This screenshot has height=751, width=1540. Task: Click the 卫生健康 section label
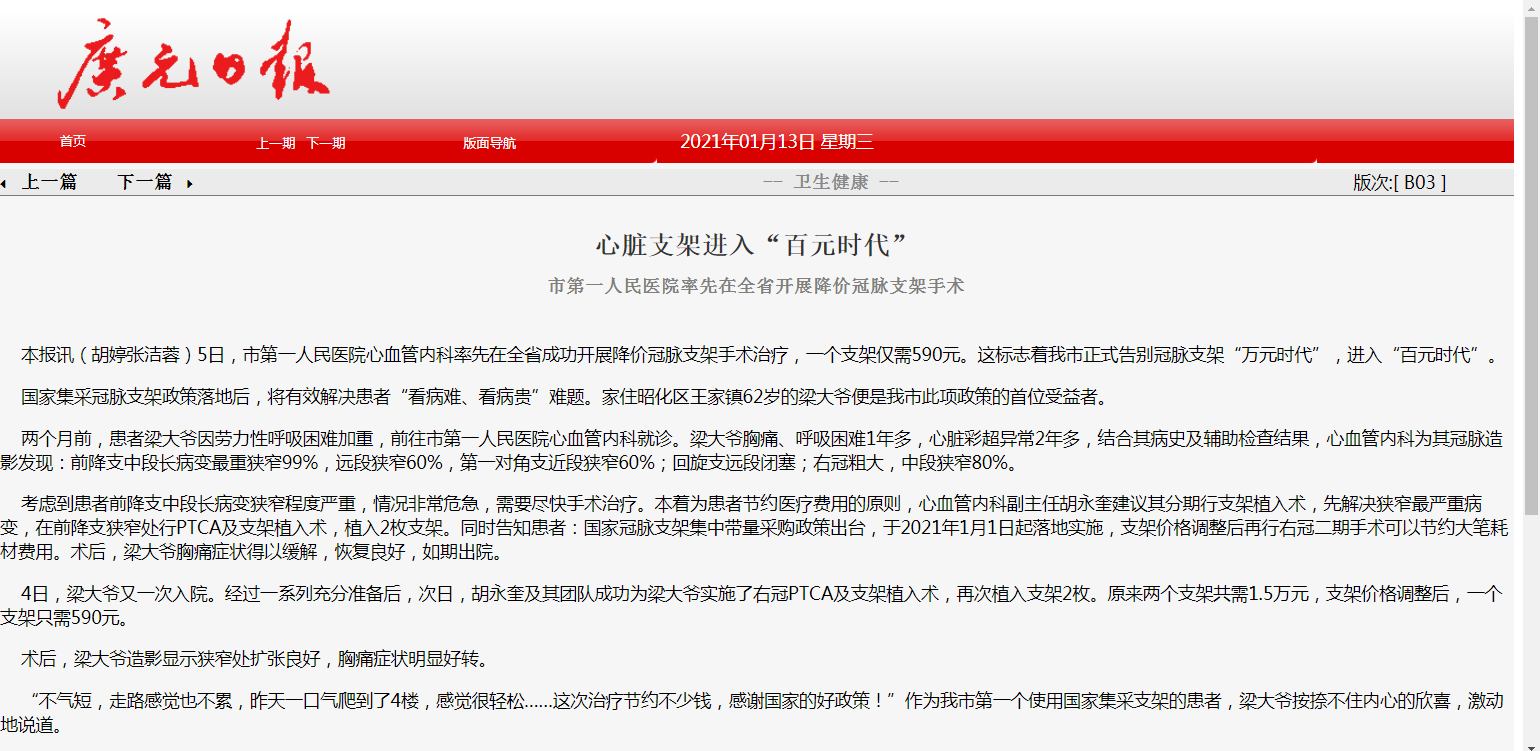click(x=830, y=182)
